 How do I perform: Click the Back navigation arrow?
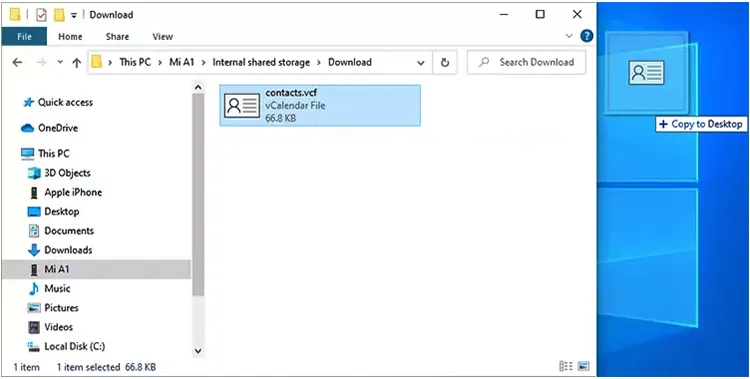pyautogui.click(x=17, y=62)
